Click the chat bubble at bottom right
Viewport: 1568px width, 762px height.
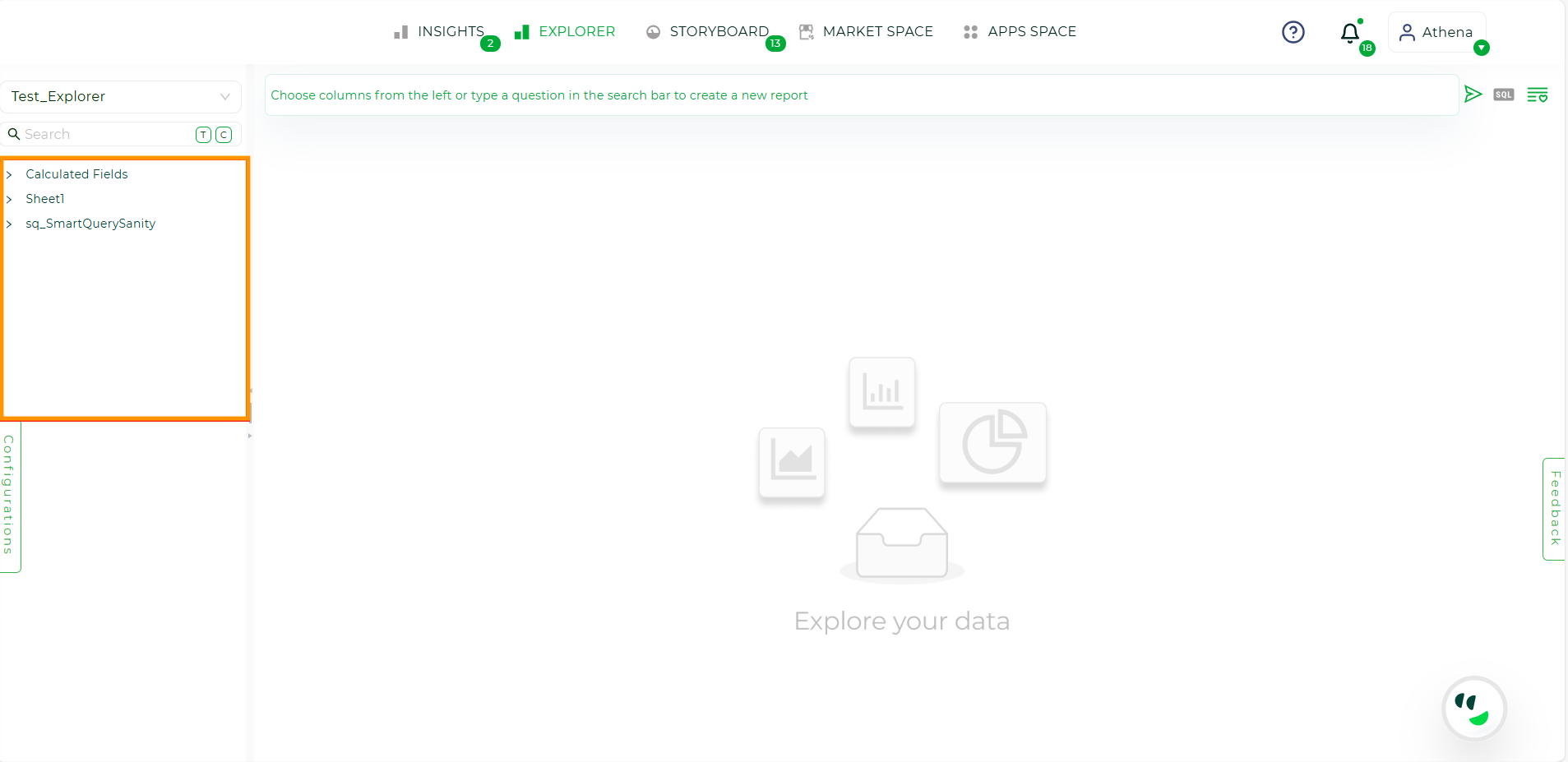(1473, 708)
